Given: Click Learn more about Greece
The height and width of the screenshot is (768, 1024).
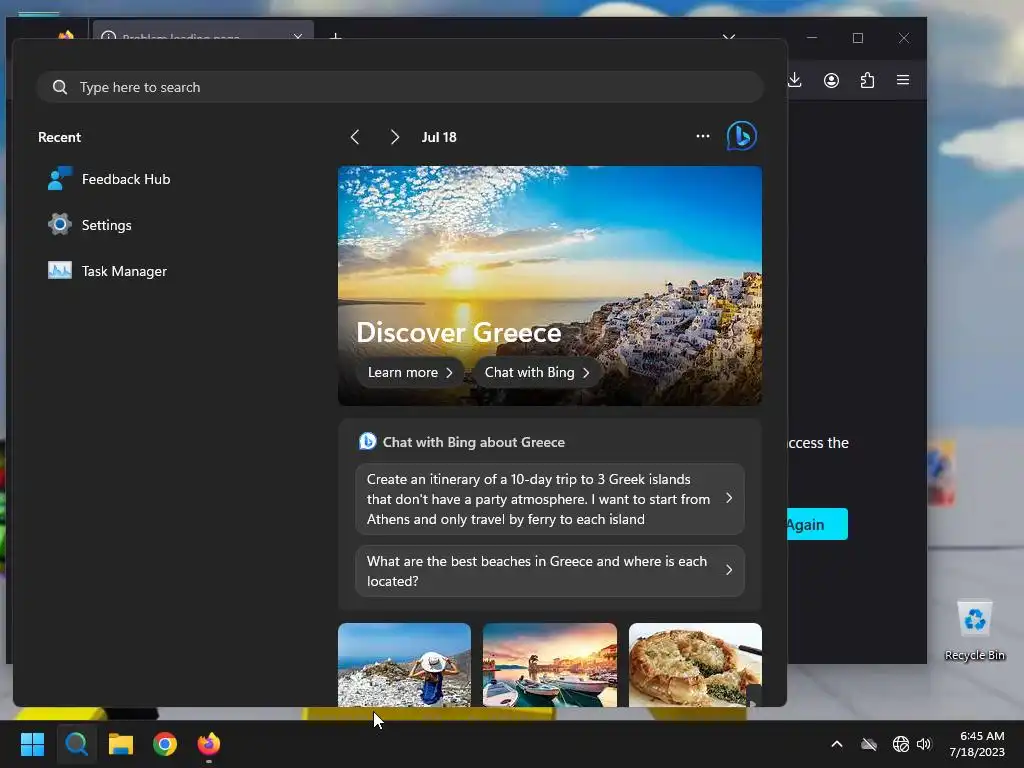Looking at the screenshot, I should pyautogui.click(x=410, y=372).
